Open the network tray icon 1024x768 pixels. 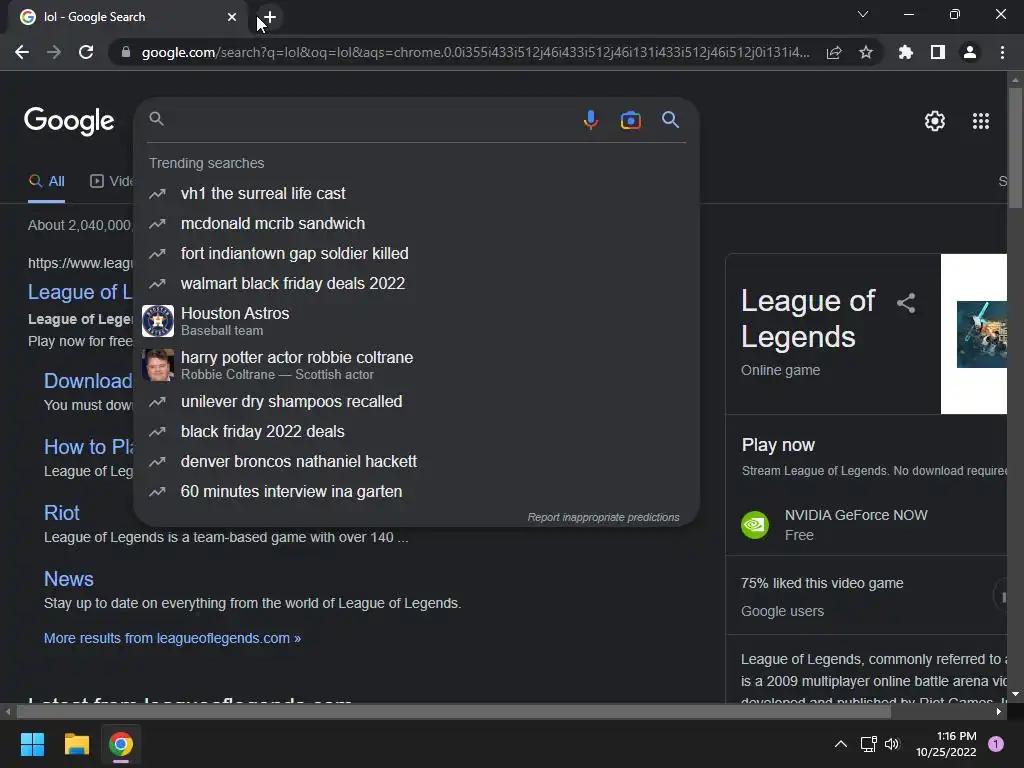point(868,744)
